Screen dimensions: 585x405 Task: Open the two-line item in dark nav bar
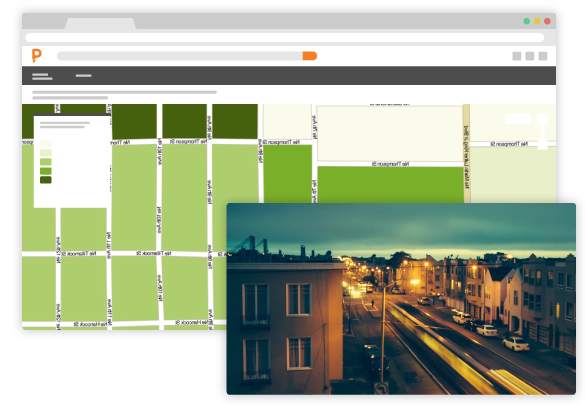click(42, 76)
